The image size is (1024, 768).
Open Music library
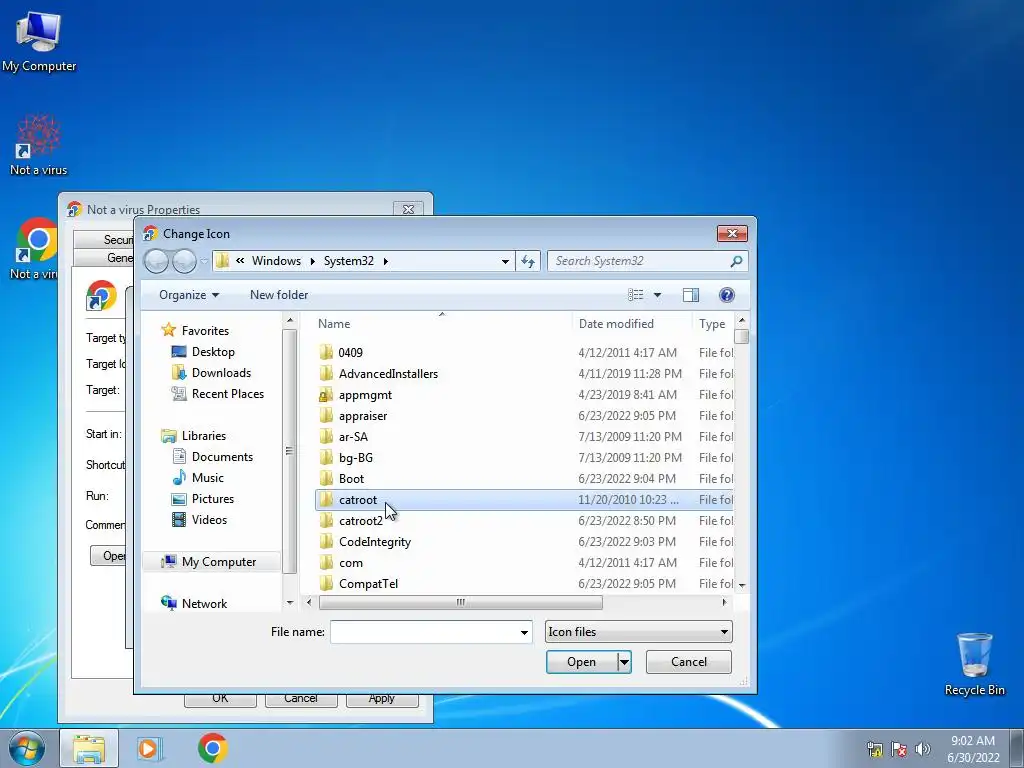(x=198, y=478)
